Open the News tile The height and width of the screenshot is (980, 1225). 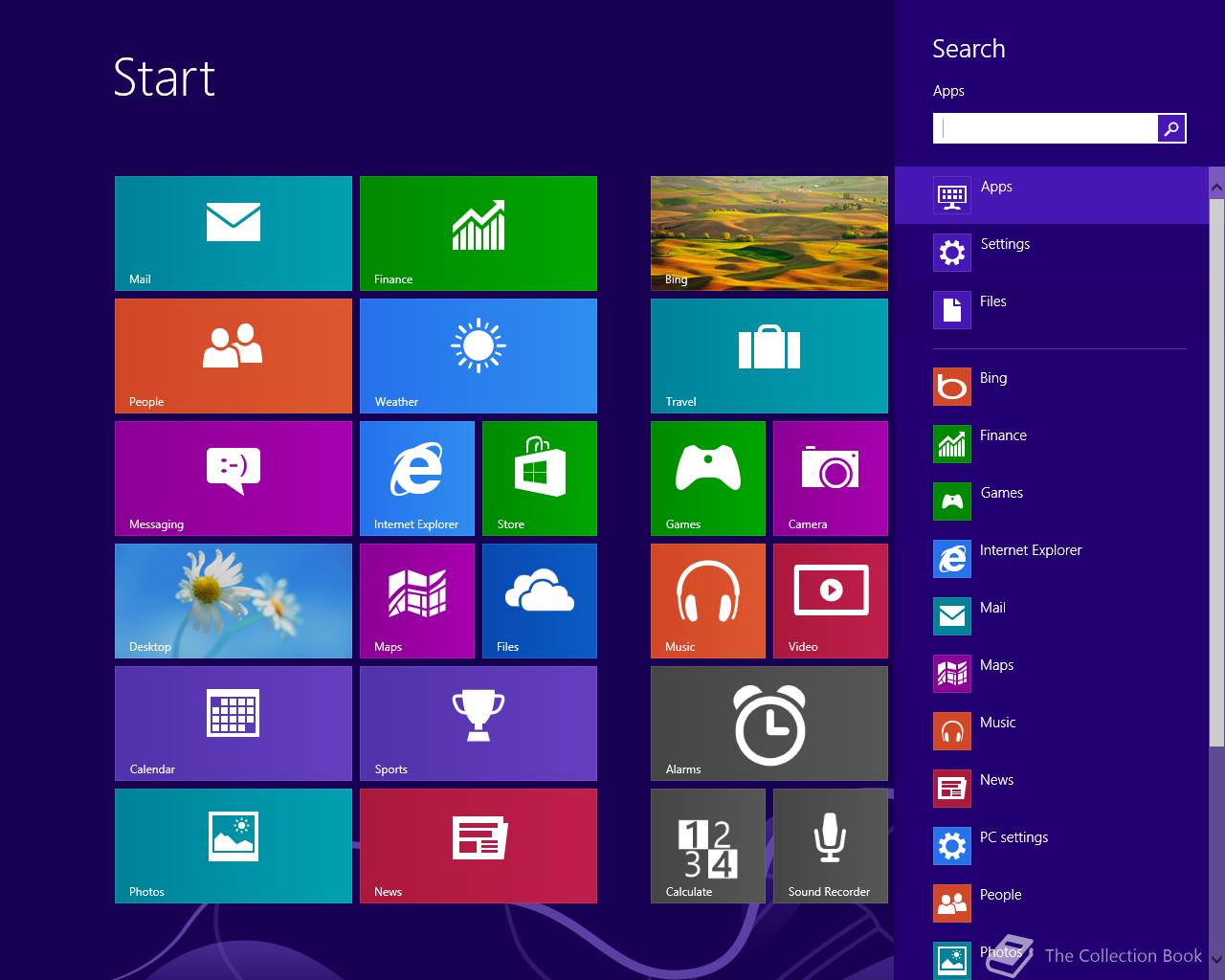pyautogui.click(x=479, y=846)
